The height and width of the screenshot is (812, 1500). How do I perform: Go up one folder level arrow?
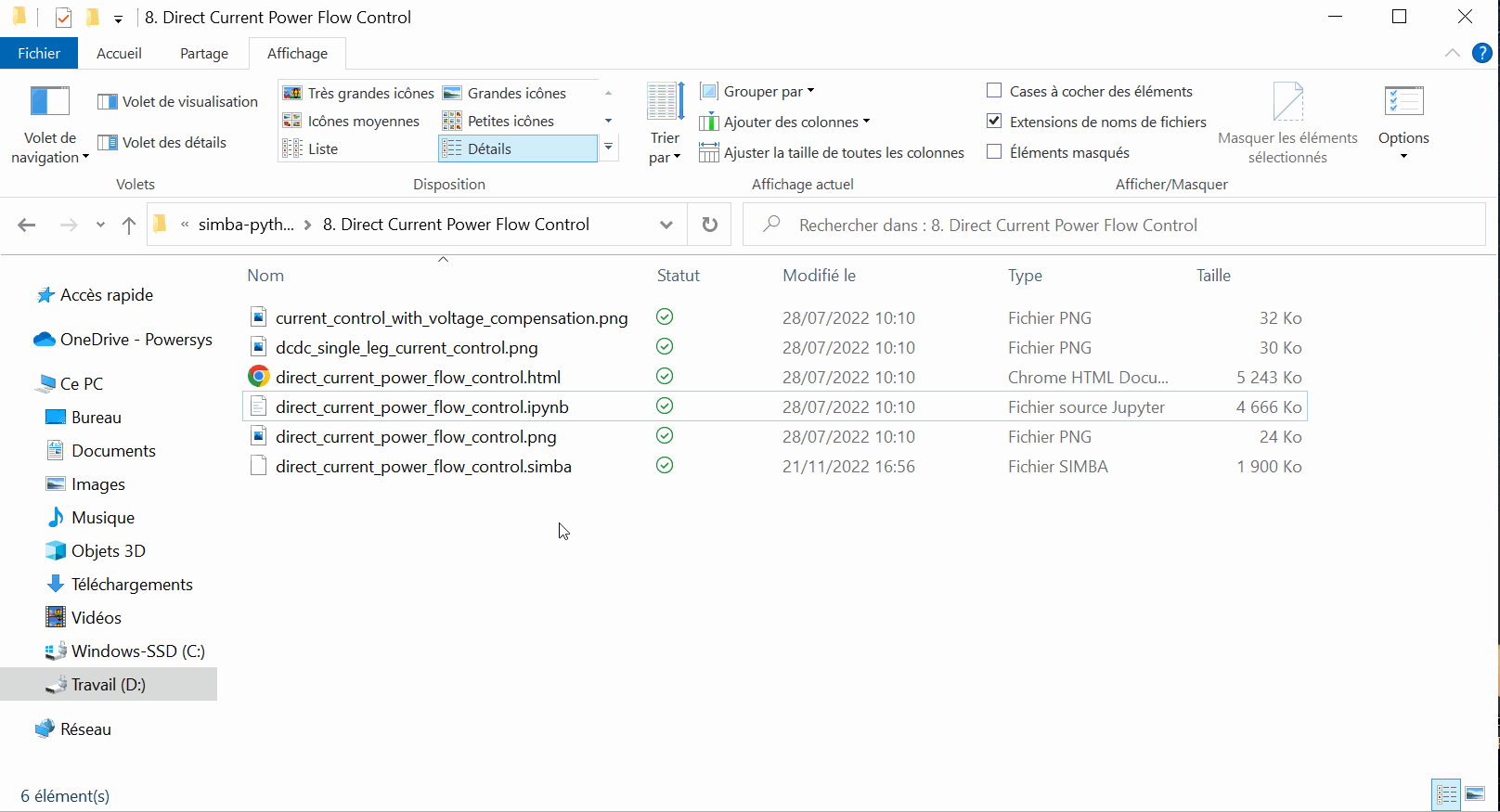(129, 225)
